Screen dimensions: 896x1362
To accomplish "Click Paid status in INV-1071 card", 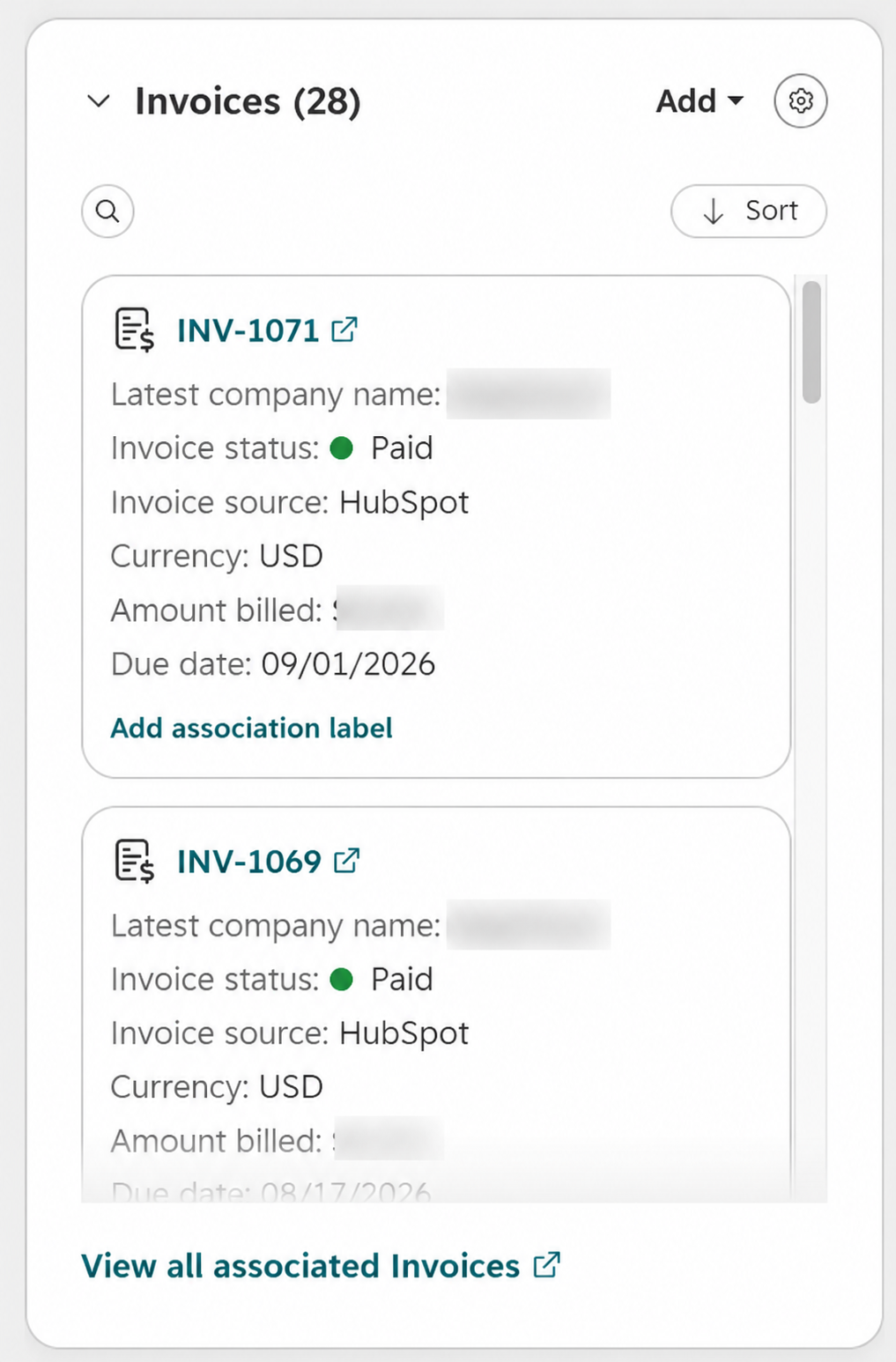I will [x=381, y=448].
